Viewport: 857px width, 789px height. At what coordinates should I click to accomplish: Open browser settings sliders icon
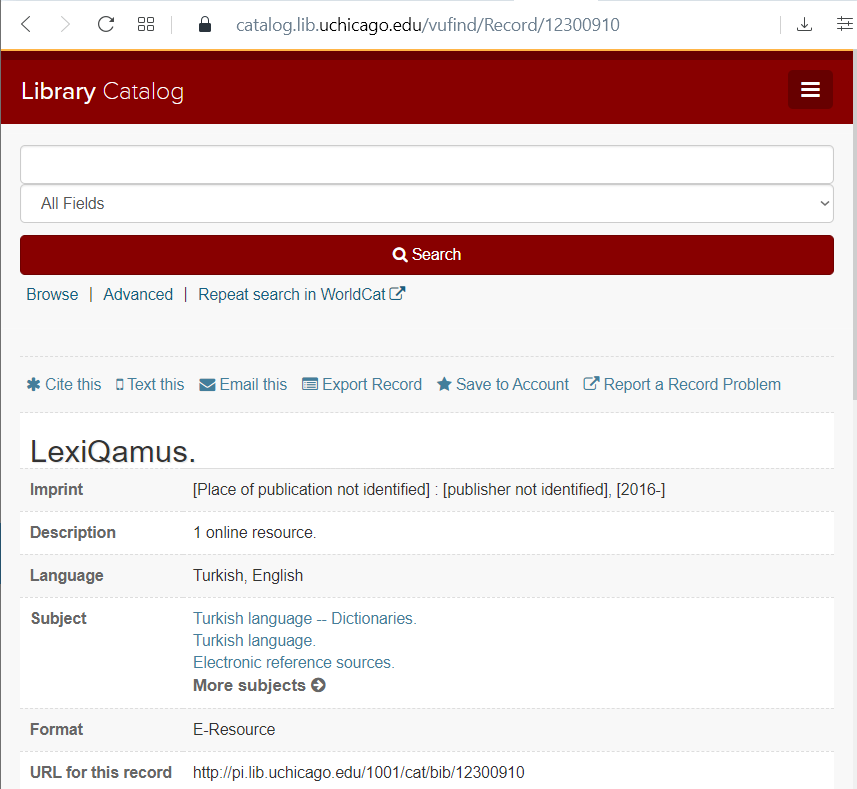[845, 24]
